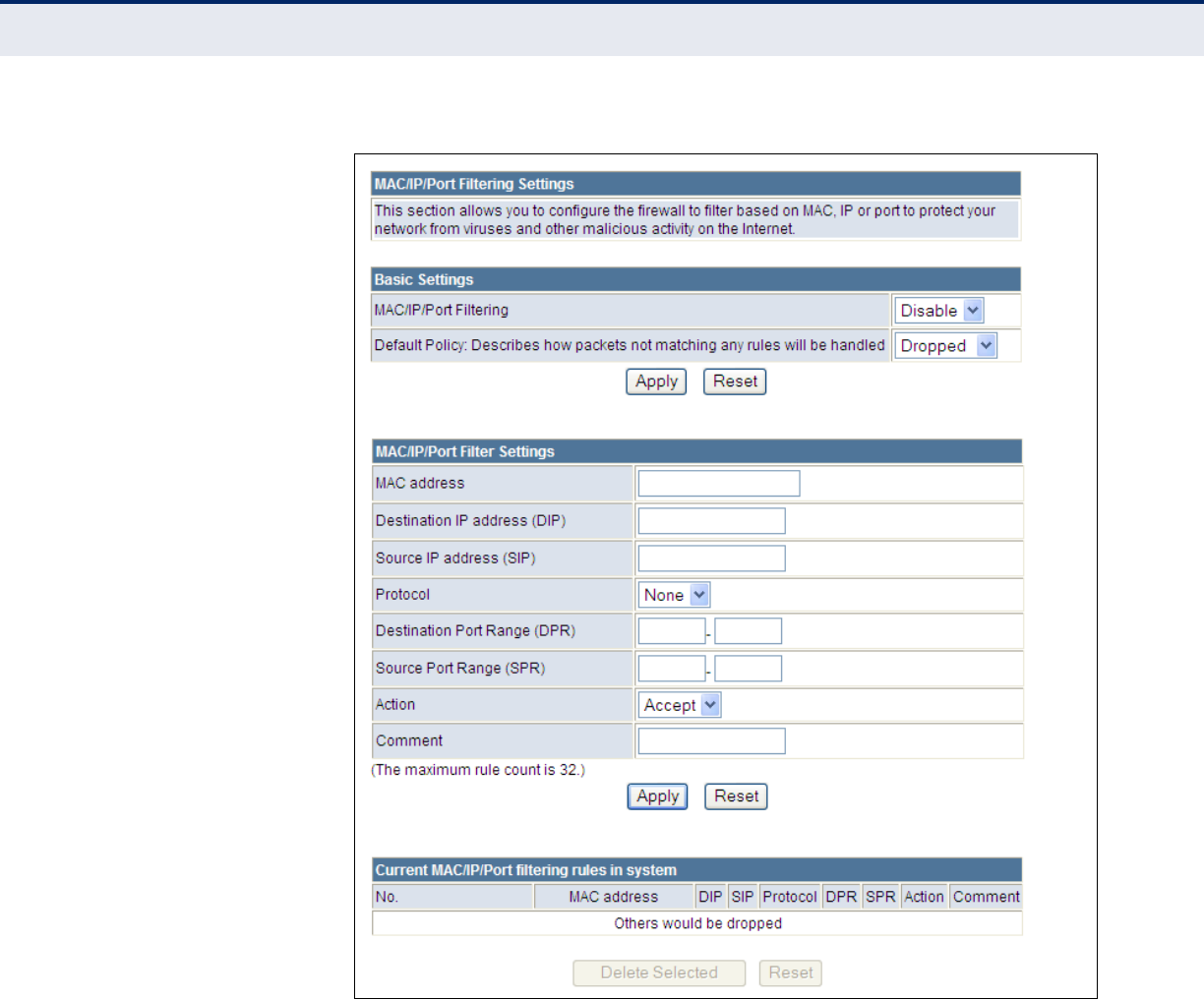This screenshot has height=1000, width=1204.
Task: Click Apply below the maximum rule count note
Action: [x=657, y=796]
